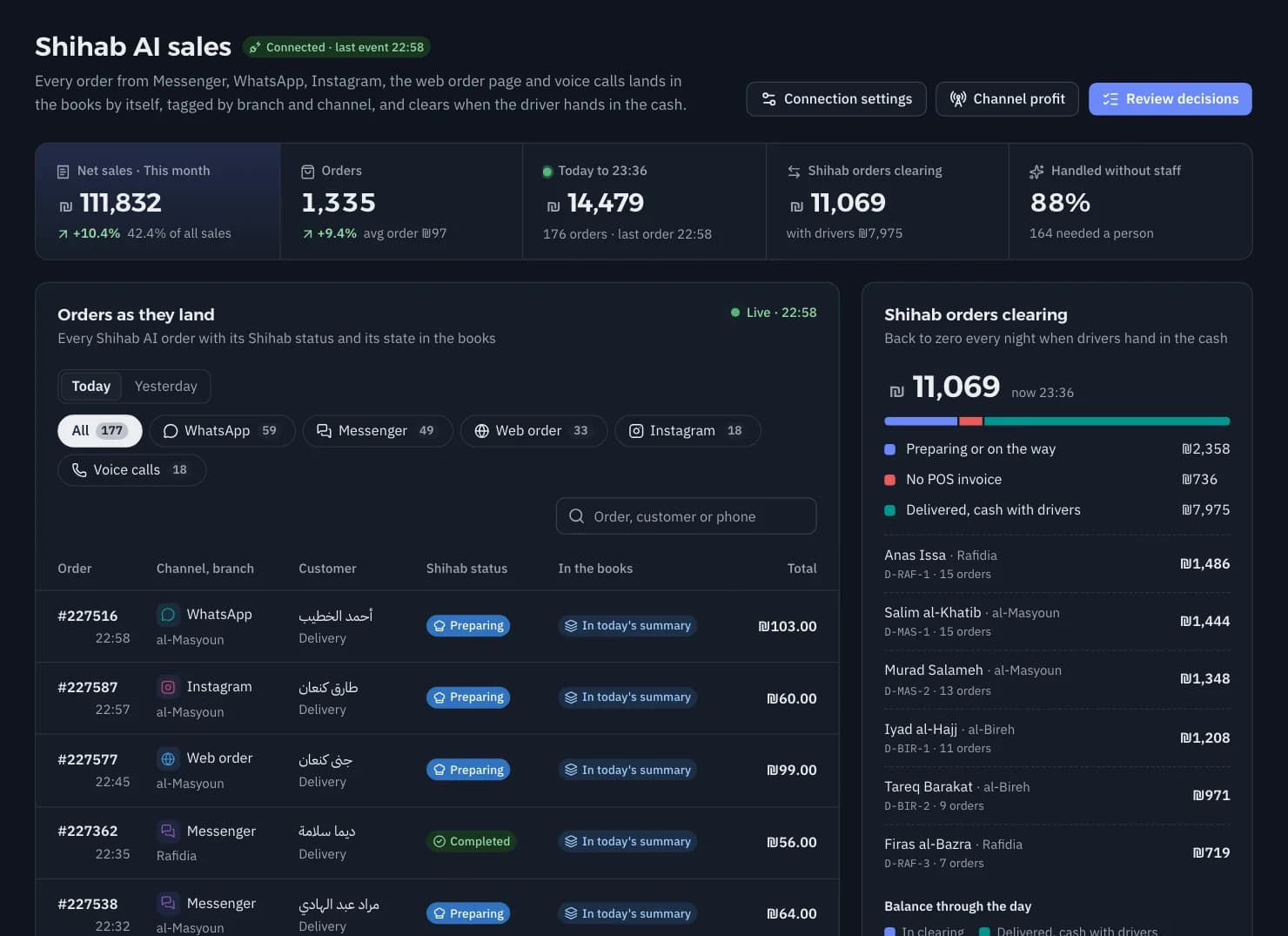Select driver Tareq Barakat row
Screen dimensions: 1288x936
1057,796
